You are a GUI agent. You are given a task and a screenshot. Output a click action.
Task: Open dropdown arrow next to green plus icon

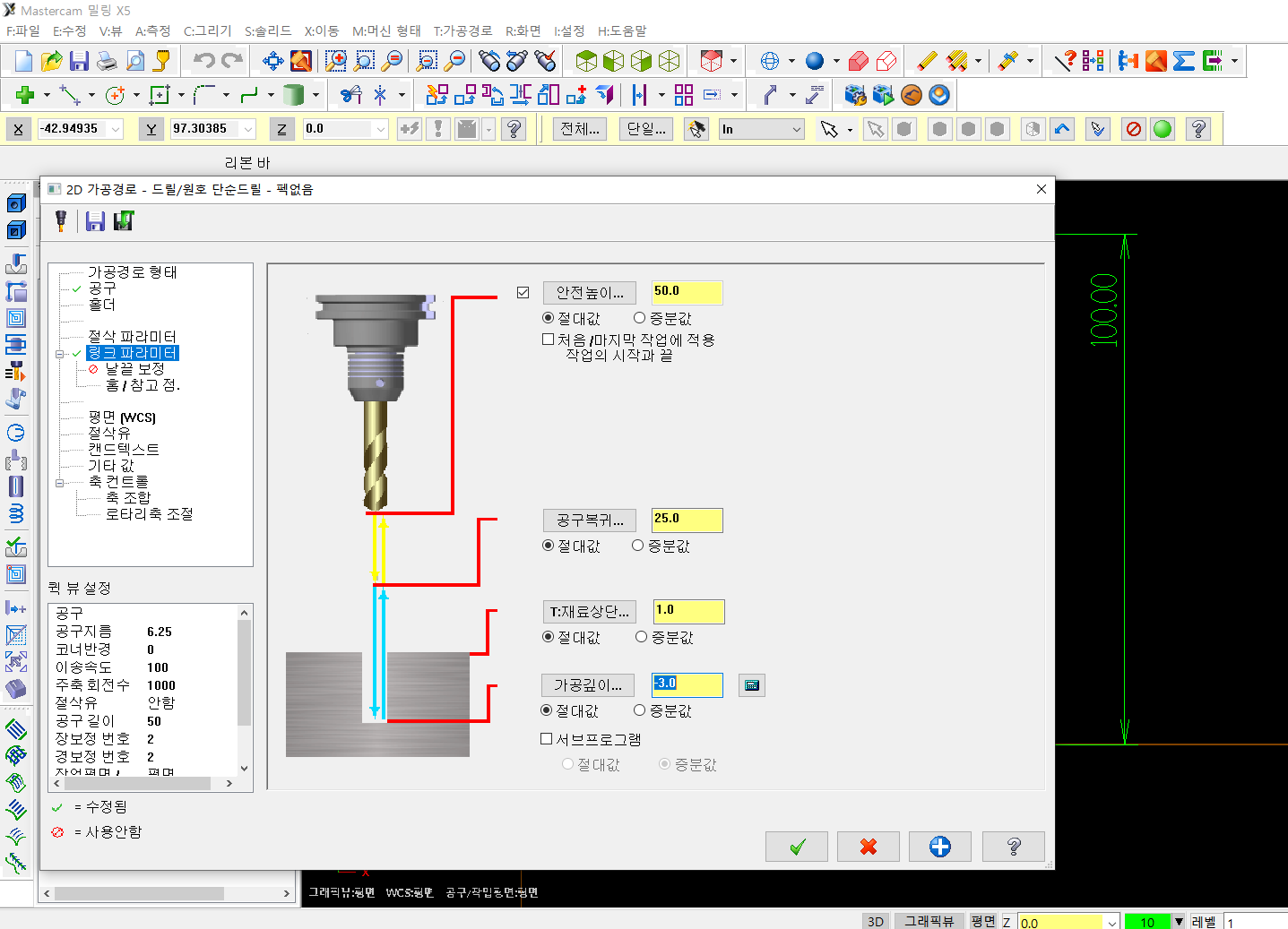(x=46, y=95)
